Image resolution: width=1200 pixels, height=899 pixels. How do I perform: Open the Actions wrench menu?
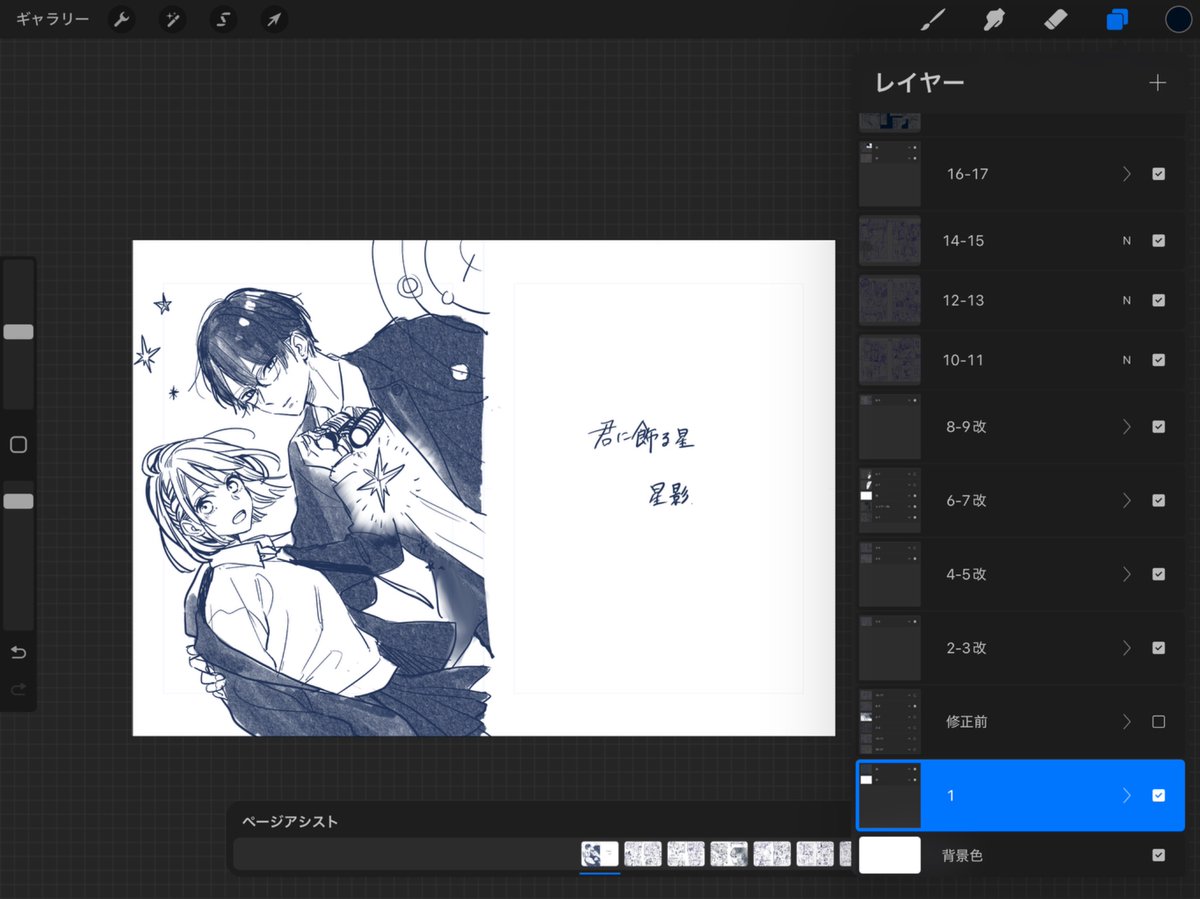tap(121, 19)
